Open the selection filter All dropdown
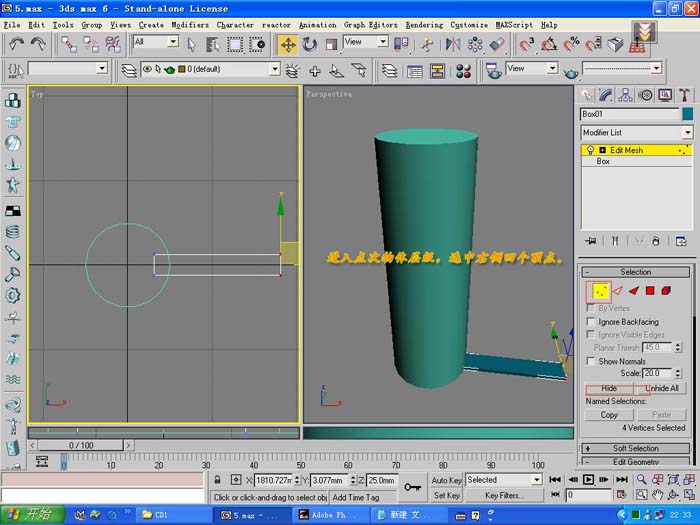Image resolution: width=700 pixels, height=525 pixels. 156,42
